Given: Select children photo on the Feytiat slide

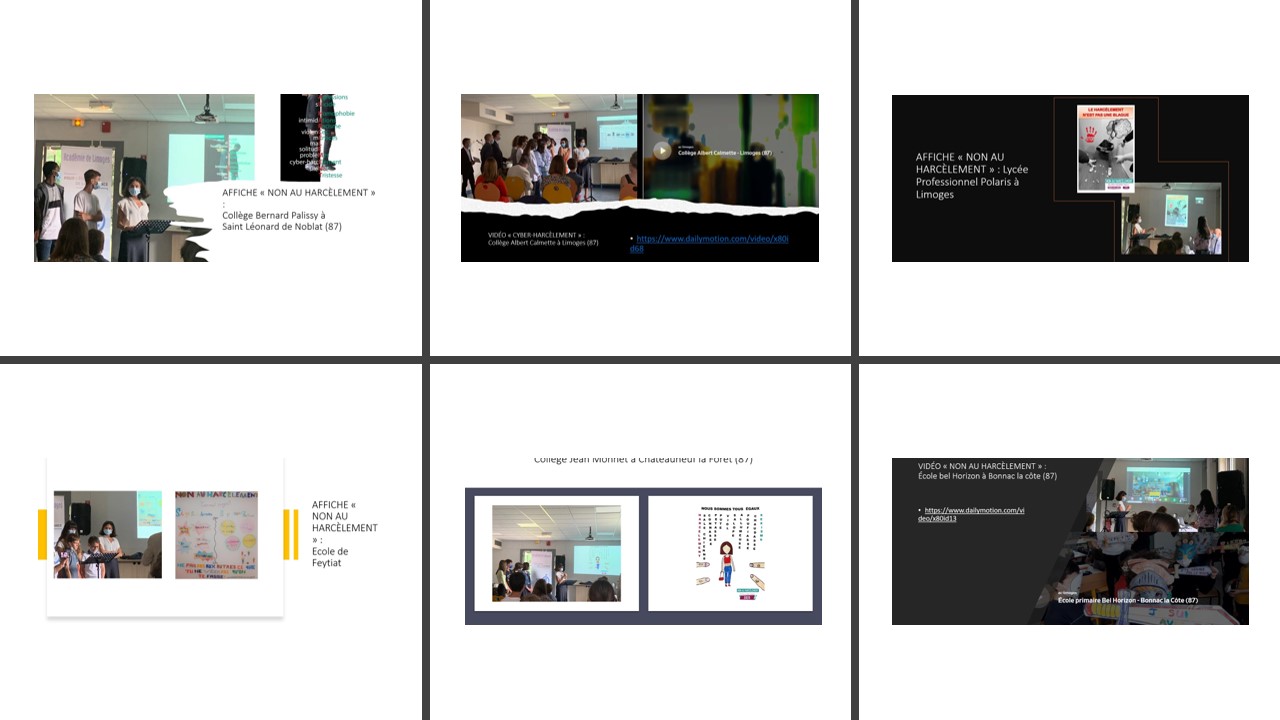Looking at the screenshot, I should (x=108, y=534).
